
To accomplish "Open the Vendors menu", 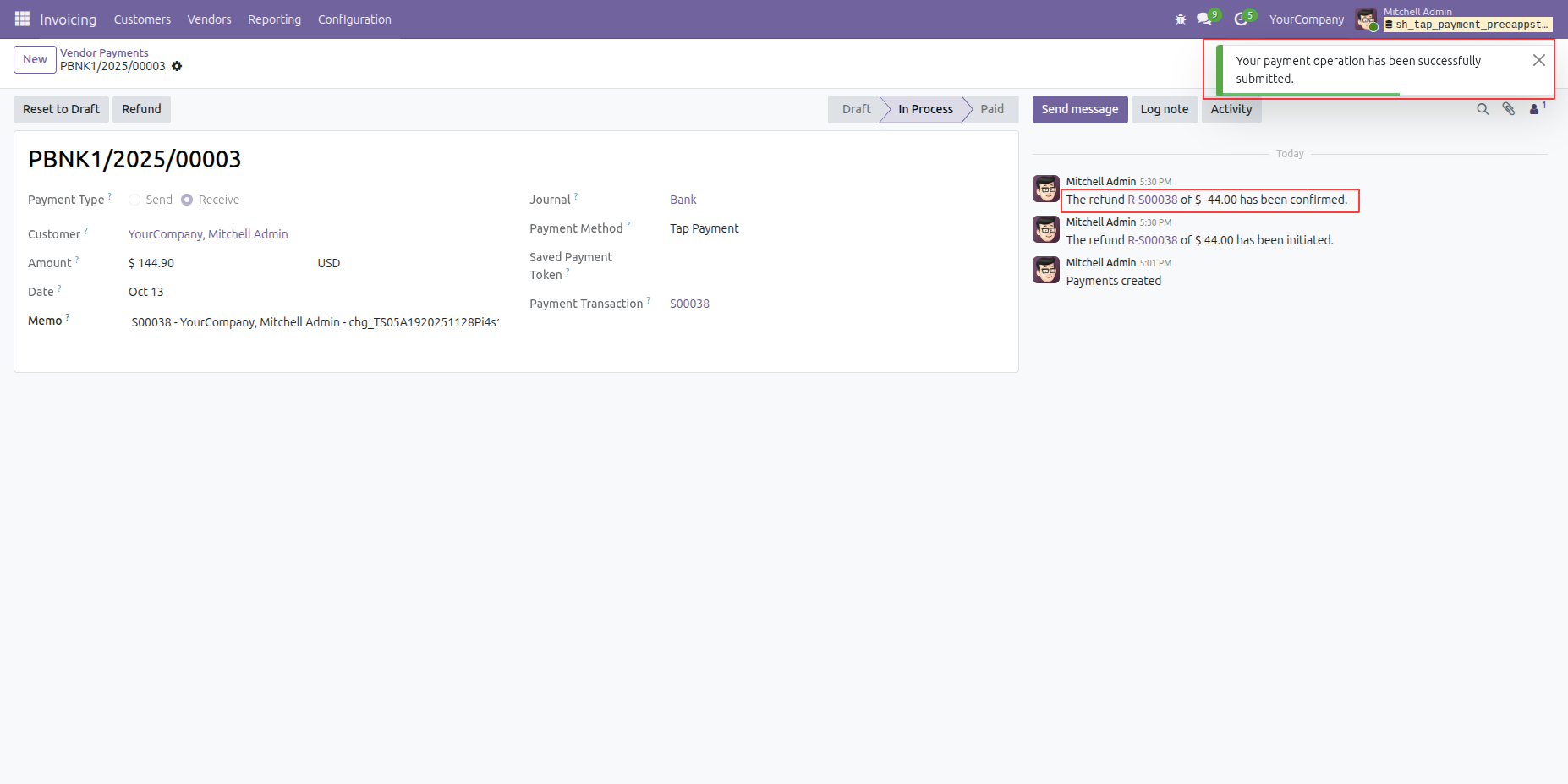I will pos(209,19).
